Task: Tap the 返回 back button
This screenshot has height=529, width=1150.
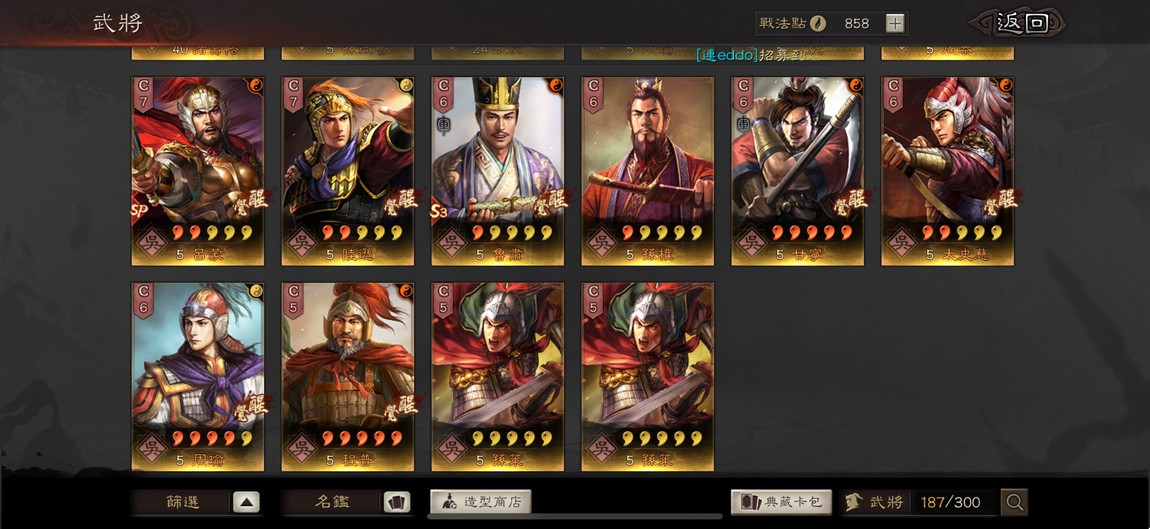Action: click(x=1022, y=23)
